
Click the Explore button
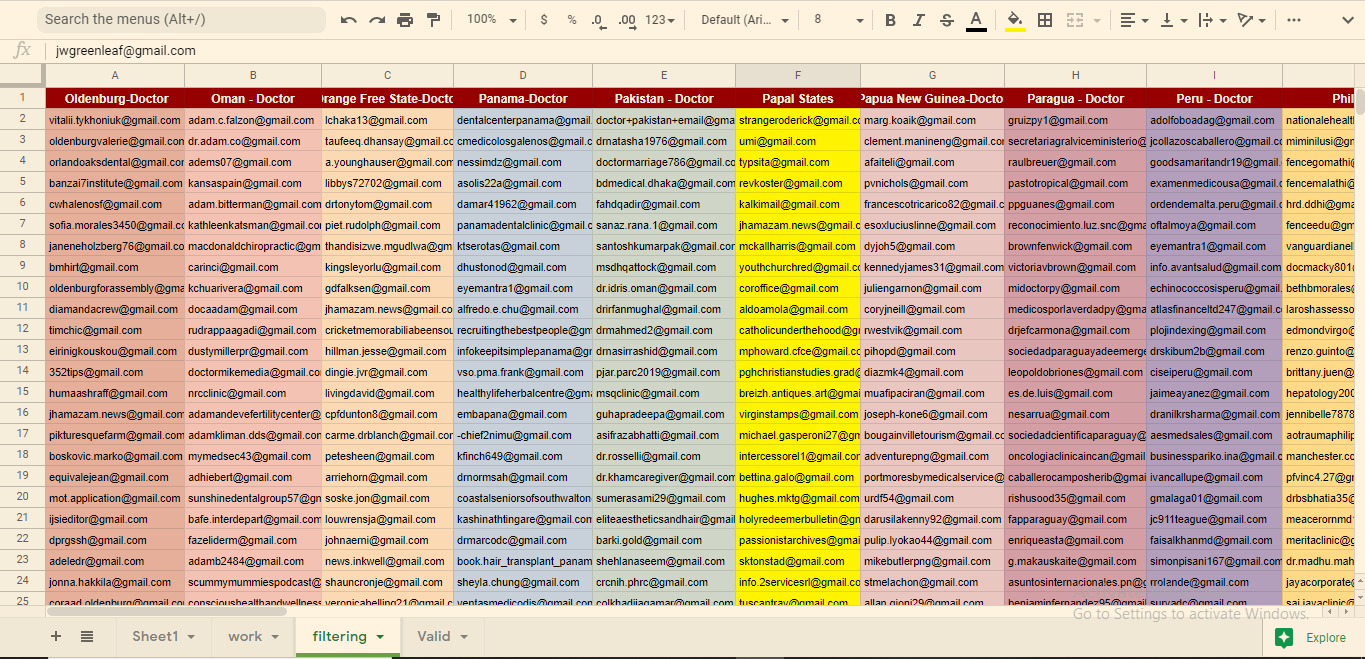(x=1311, y=637)
